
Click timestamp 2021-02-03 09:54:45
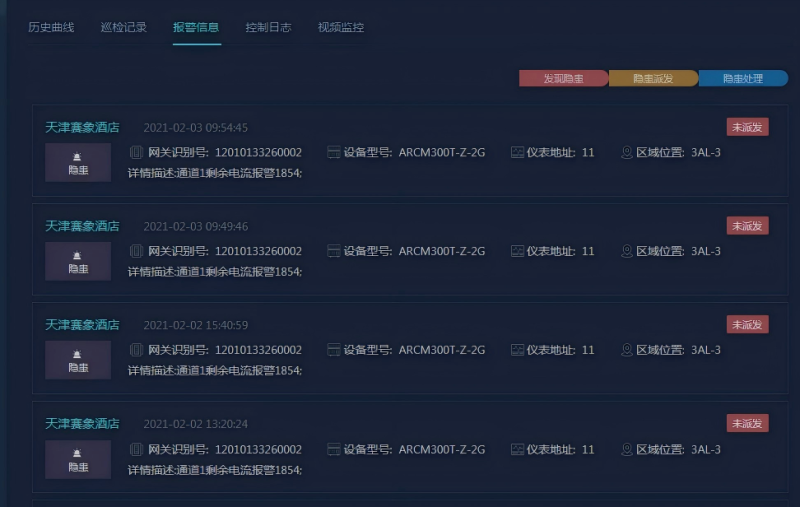195,128
